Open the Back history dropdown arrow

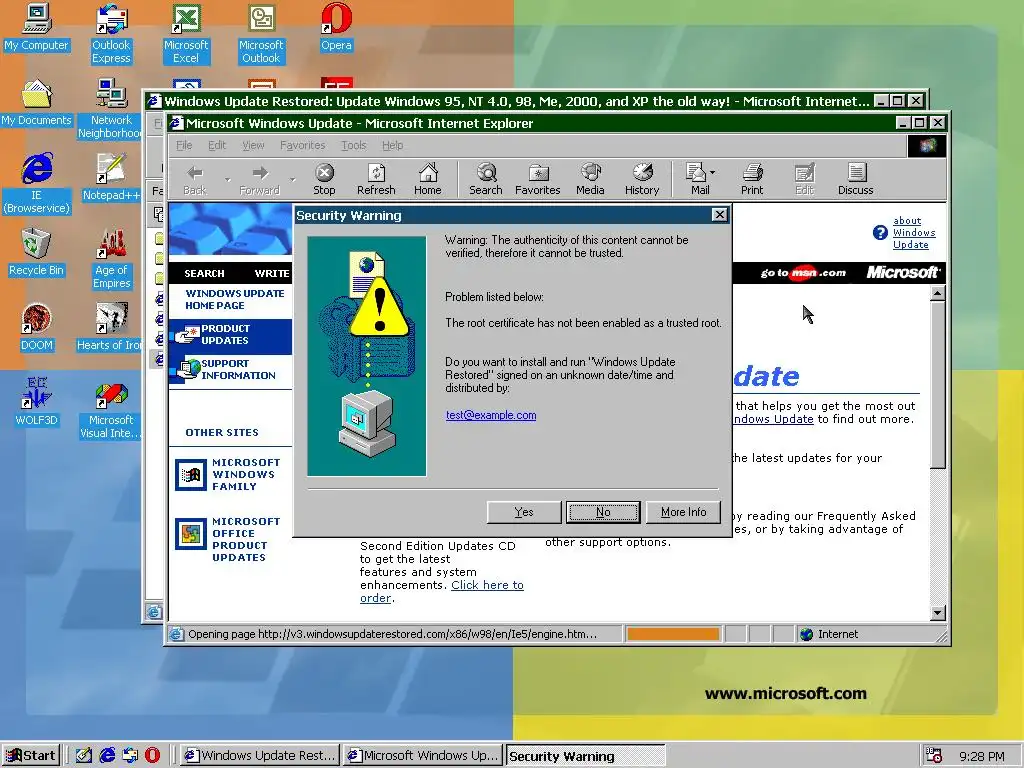coord(227,179)
